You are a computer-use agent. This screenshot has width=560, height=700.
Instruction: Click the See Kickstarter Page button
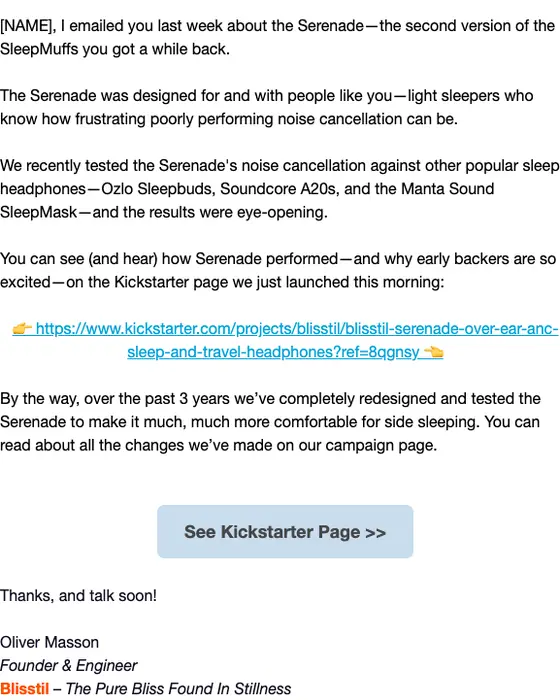click(285, 531)
